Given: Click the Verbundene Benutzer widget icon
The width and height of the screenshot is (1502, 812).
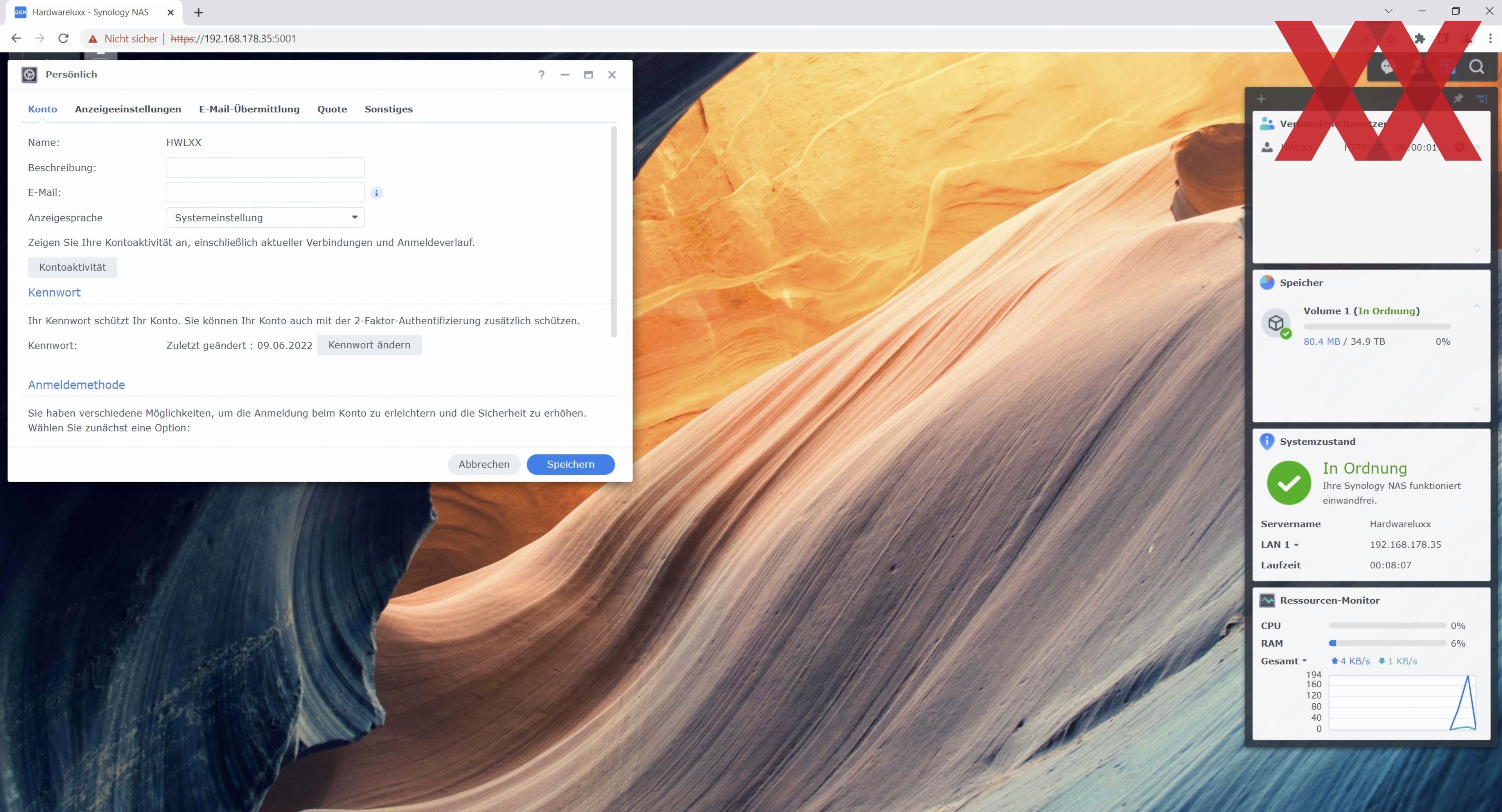Looking at the screenshot, I should tap(1267, 124).
